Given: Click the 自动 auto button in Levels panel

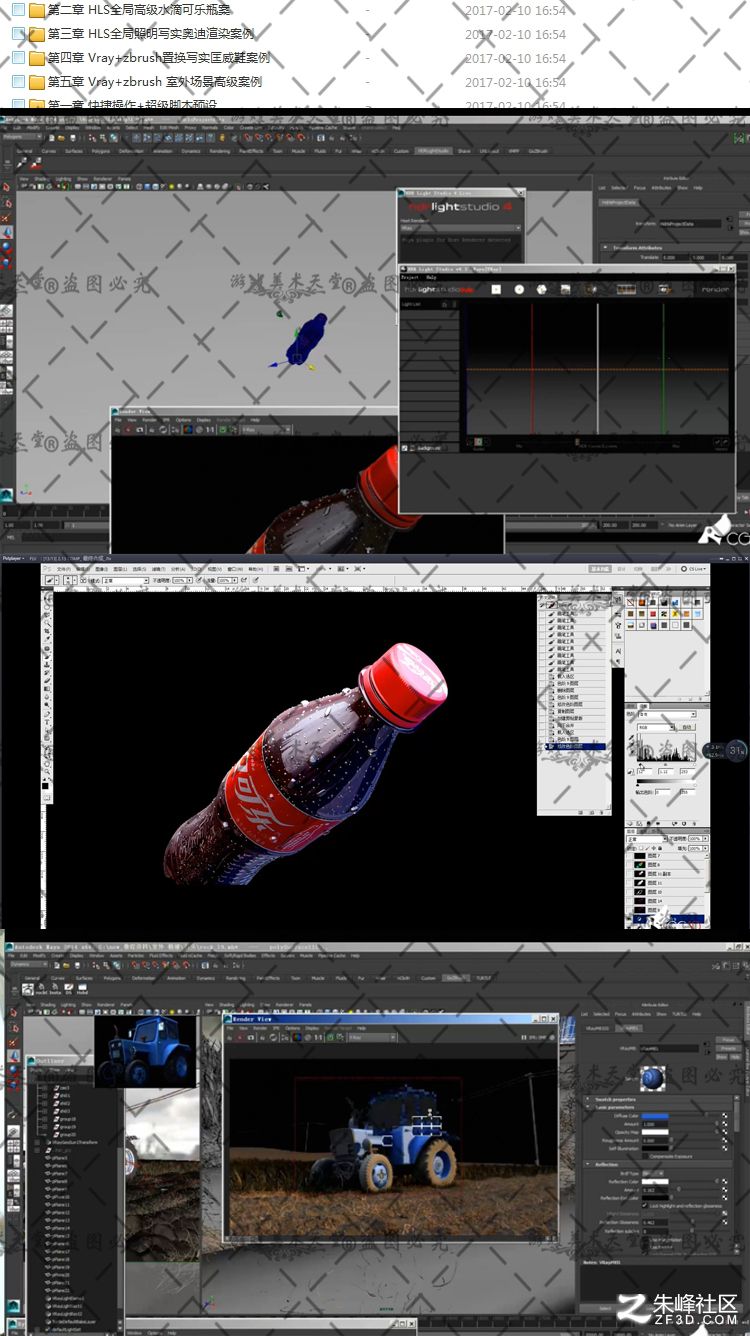Looking at the screenshot, I should [x=688, y=727].
